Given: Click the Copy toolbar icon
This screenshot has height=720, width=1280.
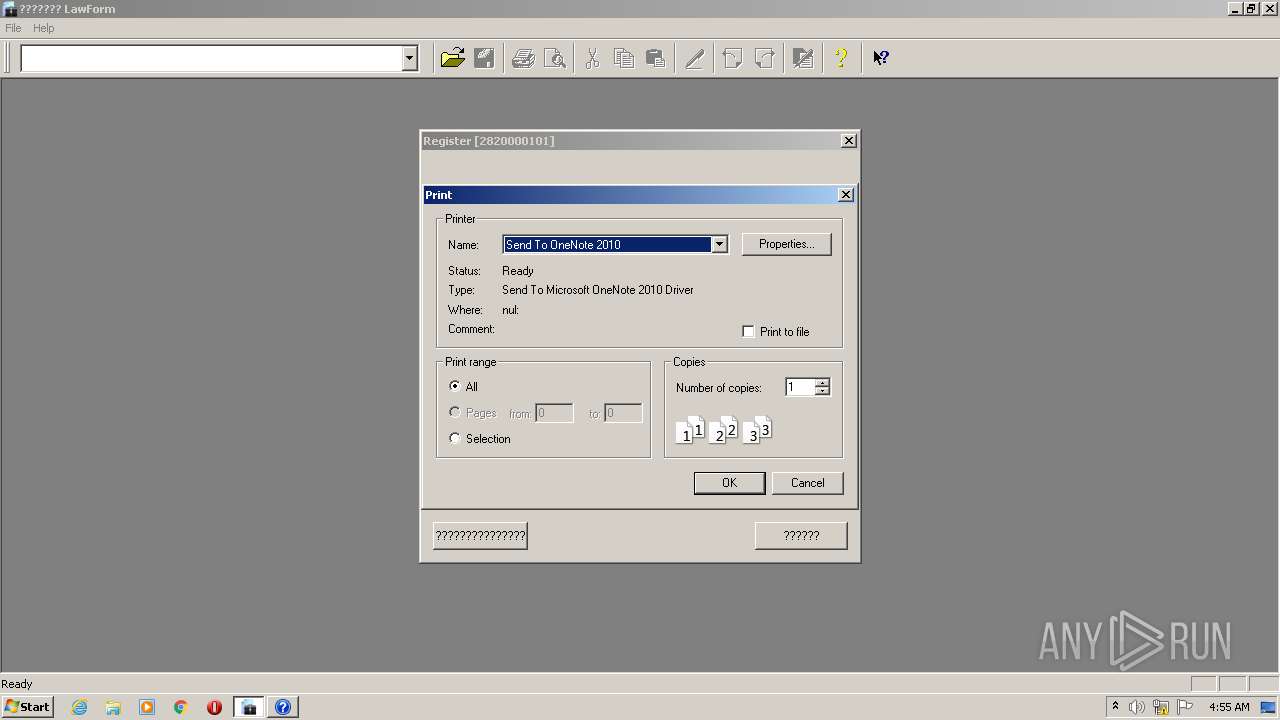Looking at the screenshot, I should click(x=624, y=58).
